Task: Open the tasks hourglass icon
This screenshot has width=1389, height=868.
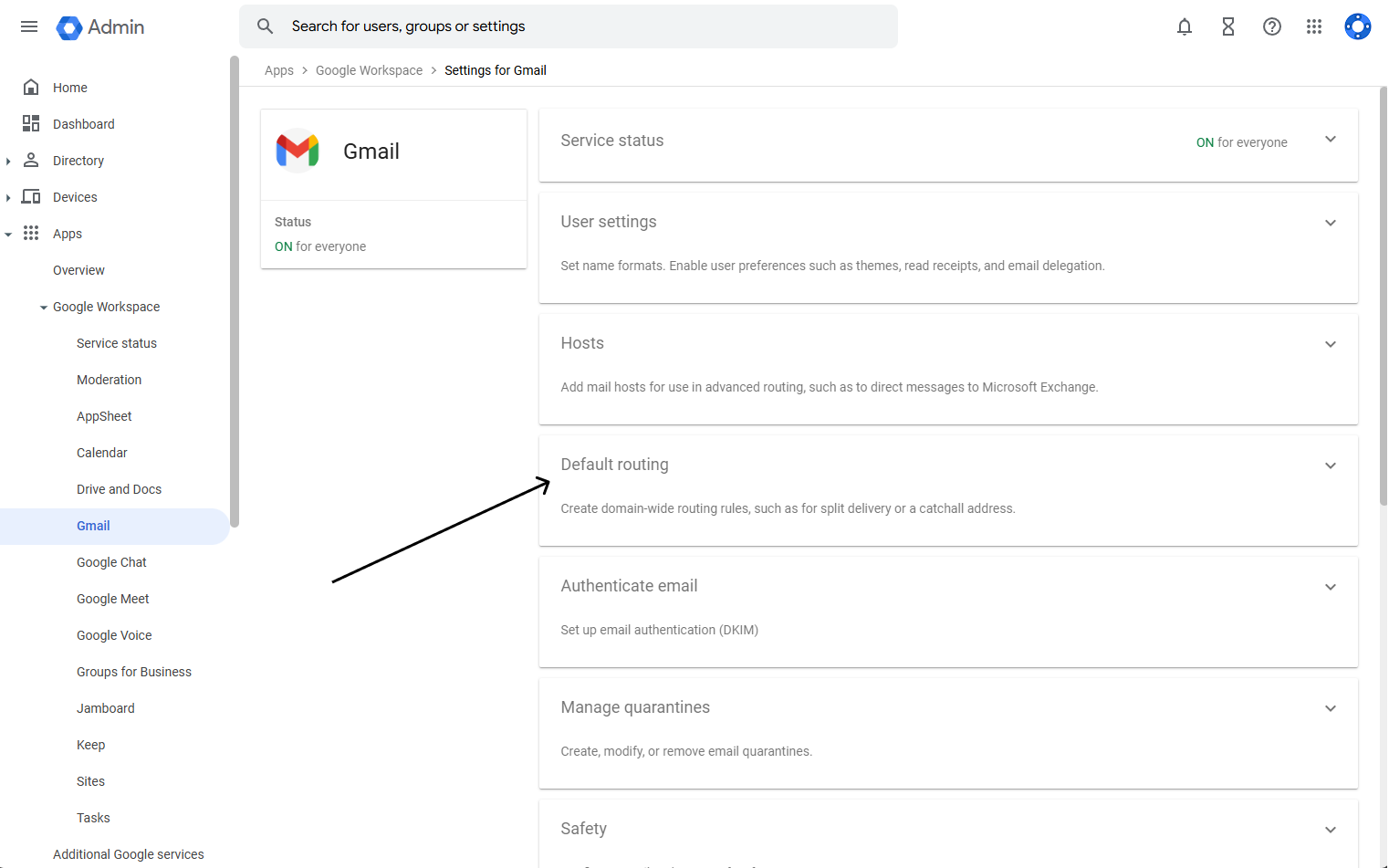Action: pyautogui.click(x=1228, y=26)
